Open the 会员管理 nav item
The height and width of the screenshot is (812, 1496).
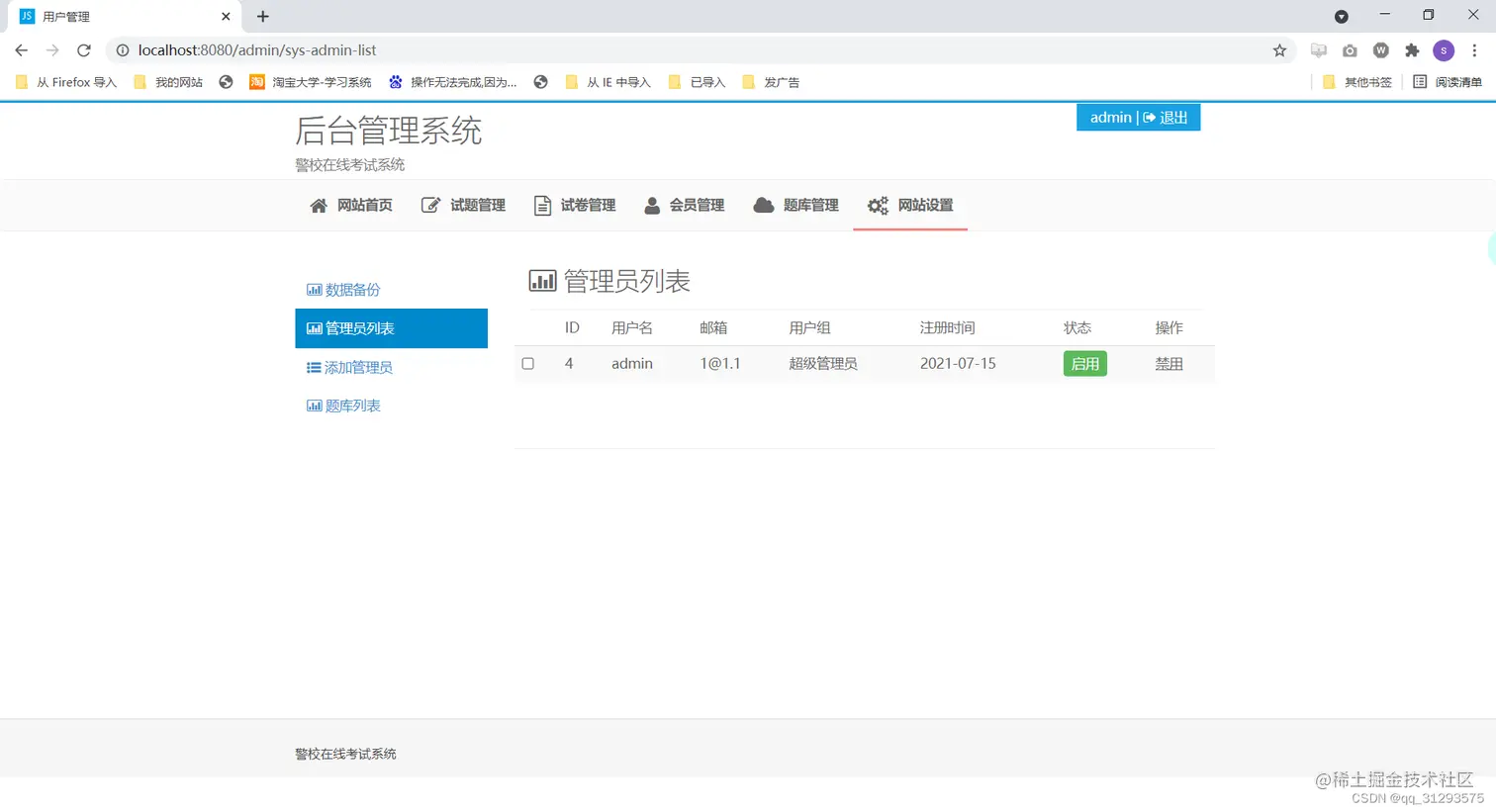[x=685, y=206]
